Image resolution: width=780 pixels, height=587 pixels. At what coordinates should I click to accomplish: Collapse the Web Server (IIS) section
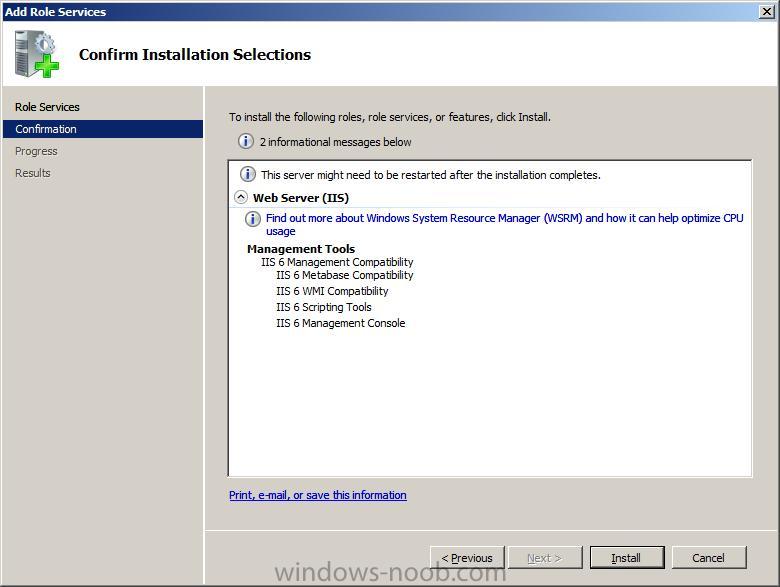(241, 197)
